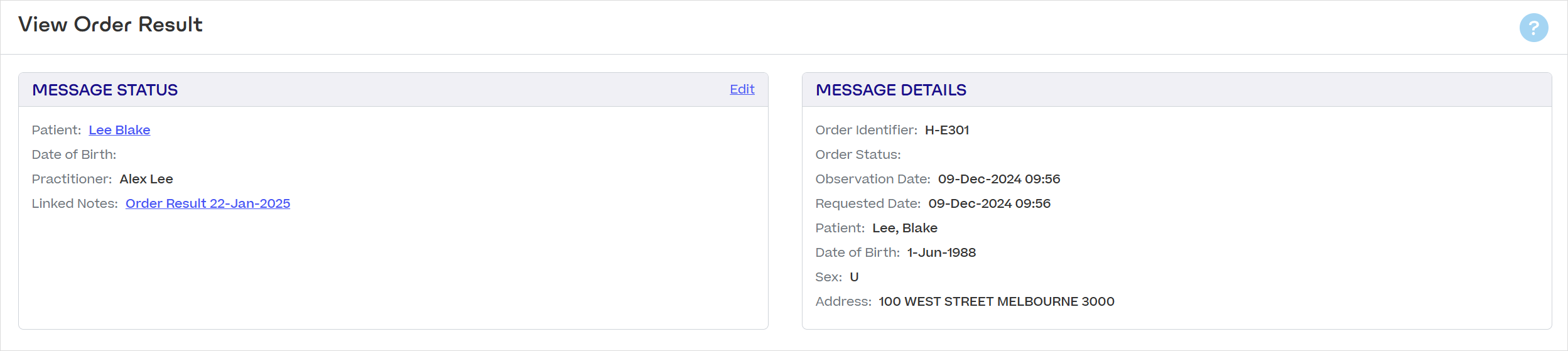Viewport: 1568px width, 351px height.
Task: Click the Order Identifier label
Action: pyautogui.click(x=866, y=130)
